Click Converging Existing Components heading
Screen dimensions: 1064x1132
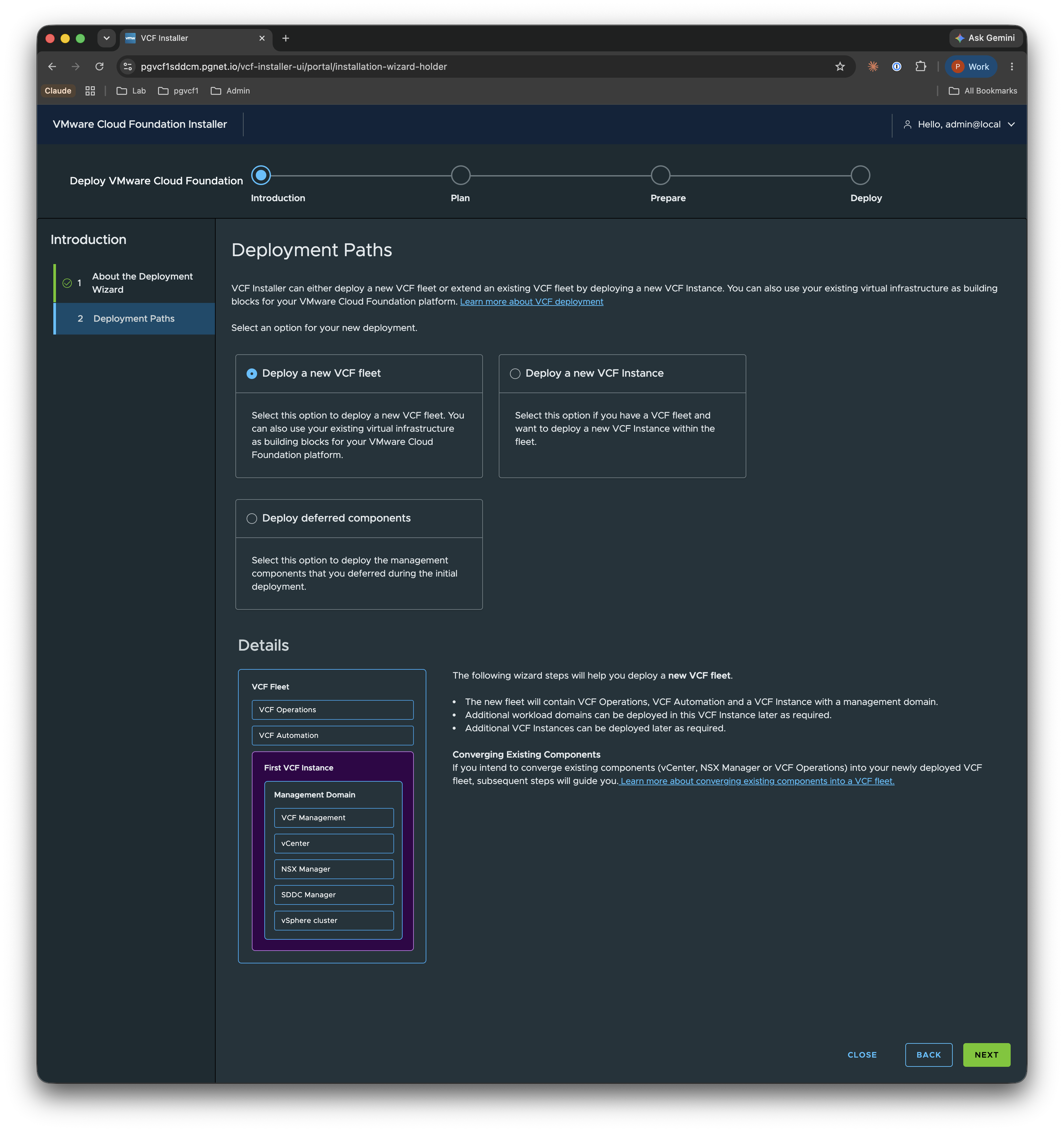point(526,754)
